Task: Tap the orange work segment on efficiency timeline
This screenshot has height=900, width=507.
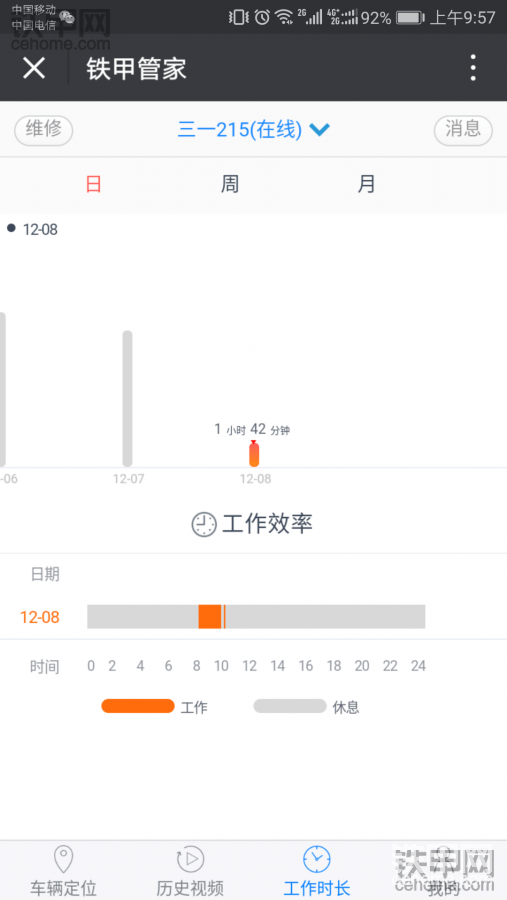Action: [x=210, y=616]
